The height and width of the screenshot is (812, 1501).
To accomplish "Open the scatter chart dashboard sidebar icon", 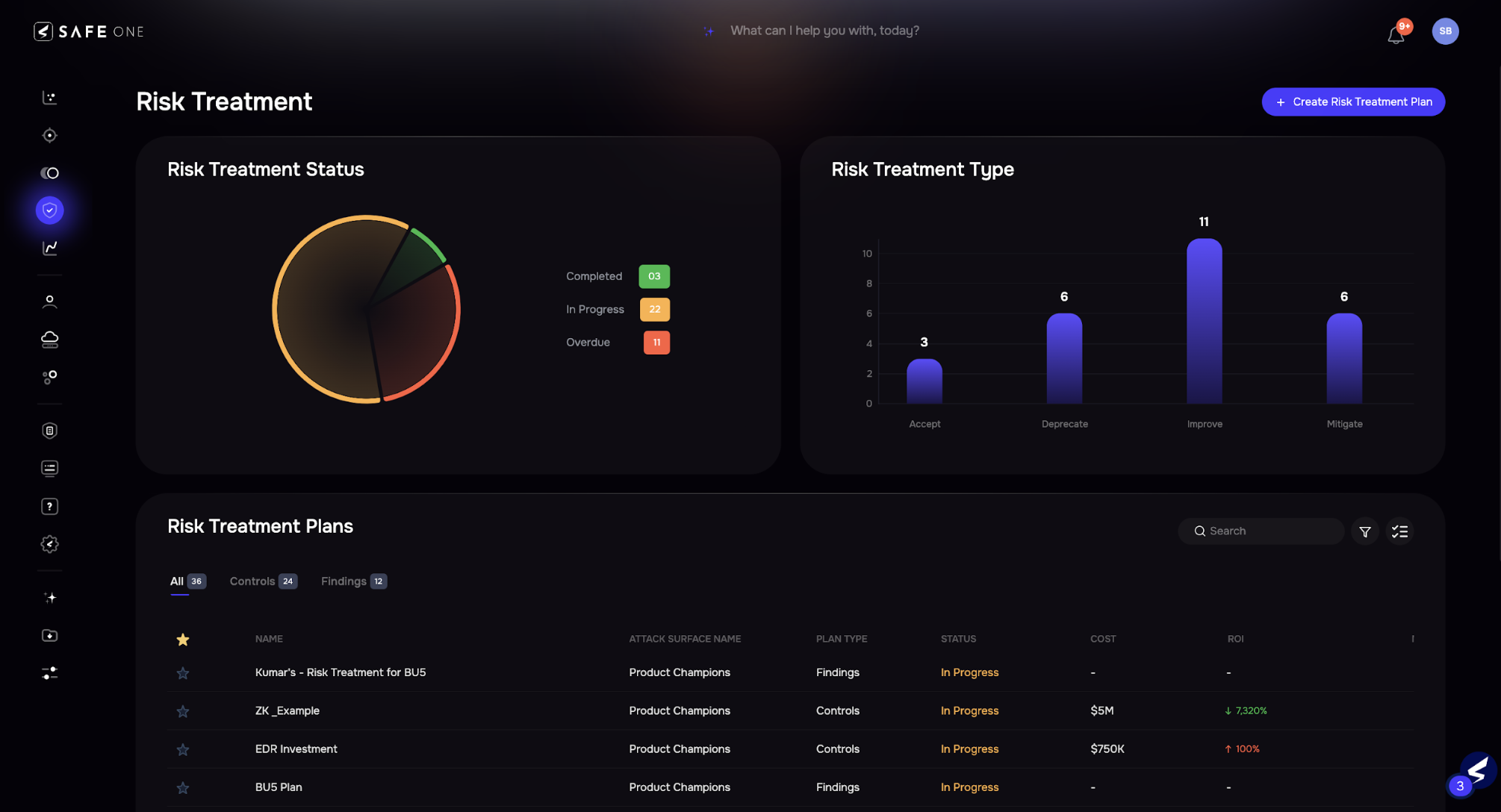I will point(49,98).
